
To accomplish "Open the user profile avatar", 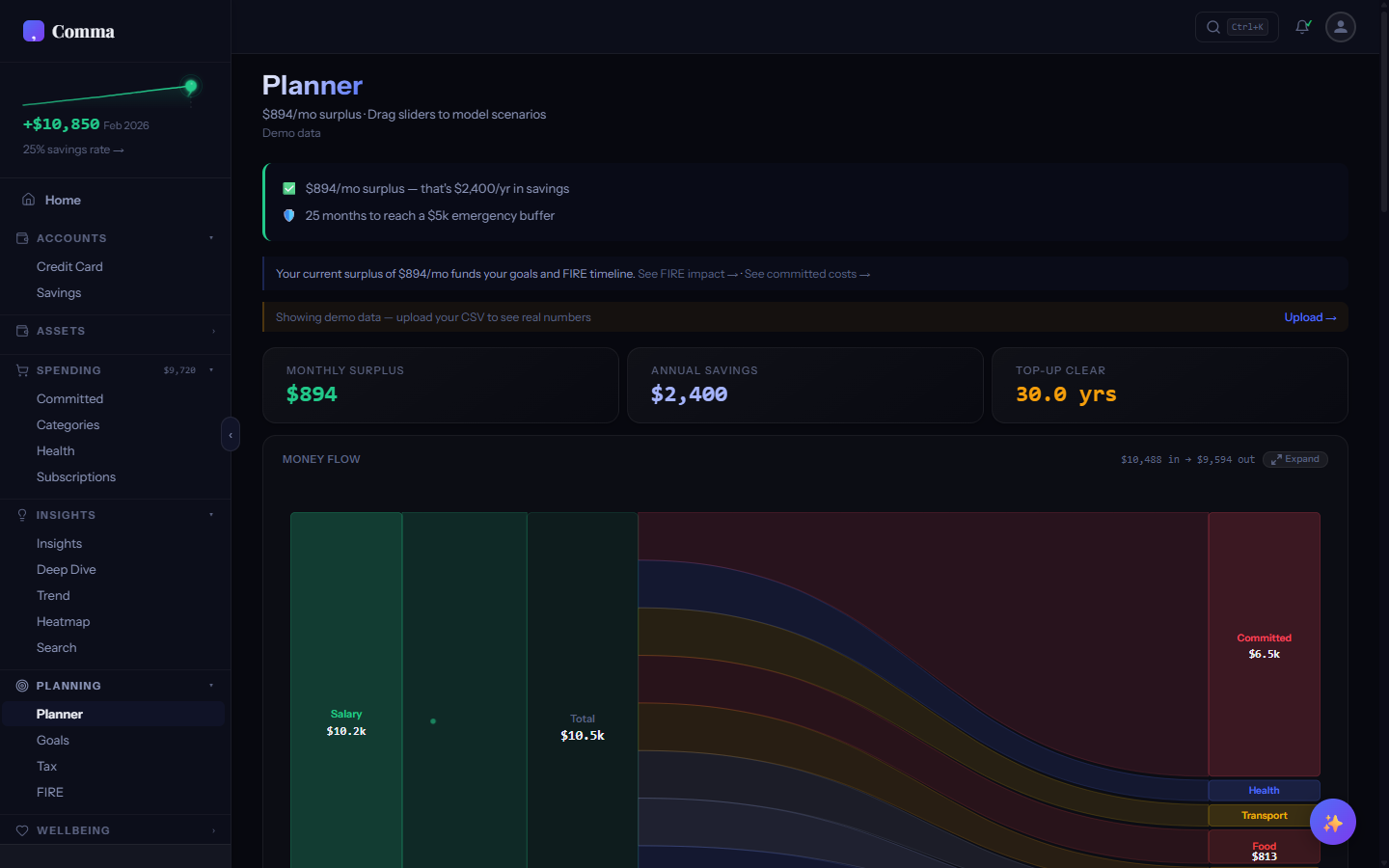I will (1340, 27).
